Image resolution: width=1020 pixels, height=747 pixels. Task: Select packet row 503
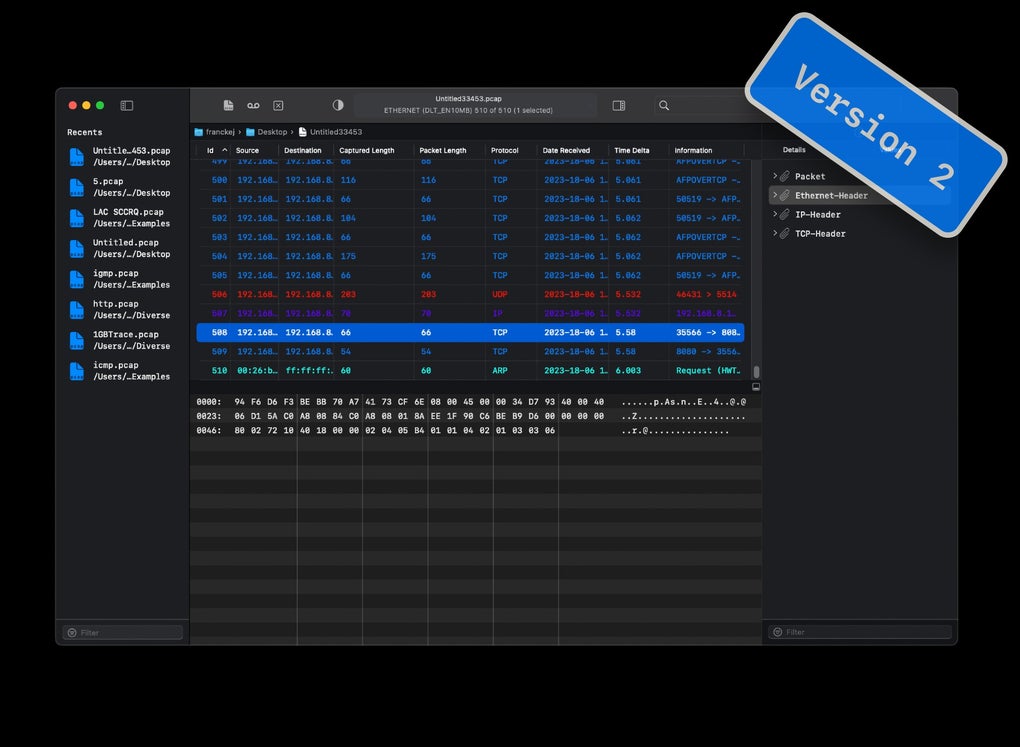coord(470,238)
